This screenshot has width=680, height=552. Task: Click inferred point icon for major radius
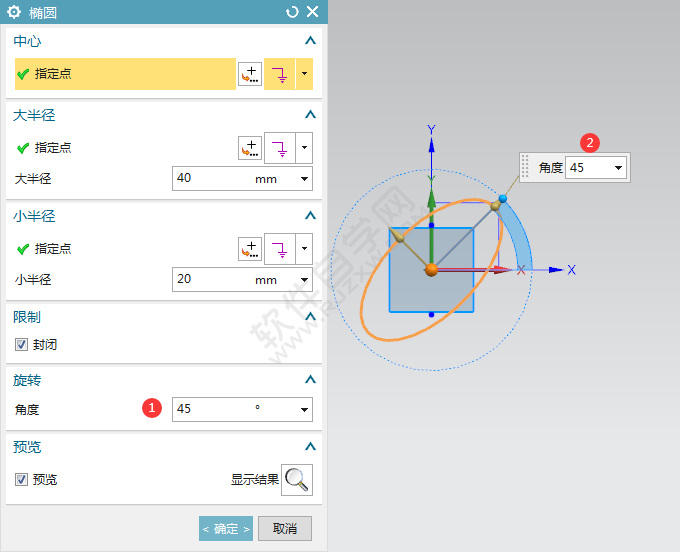click(x=279, y=148)
